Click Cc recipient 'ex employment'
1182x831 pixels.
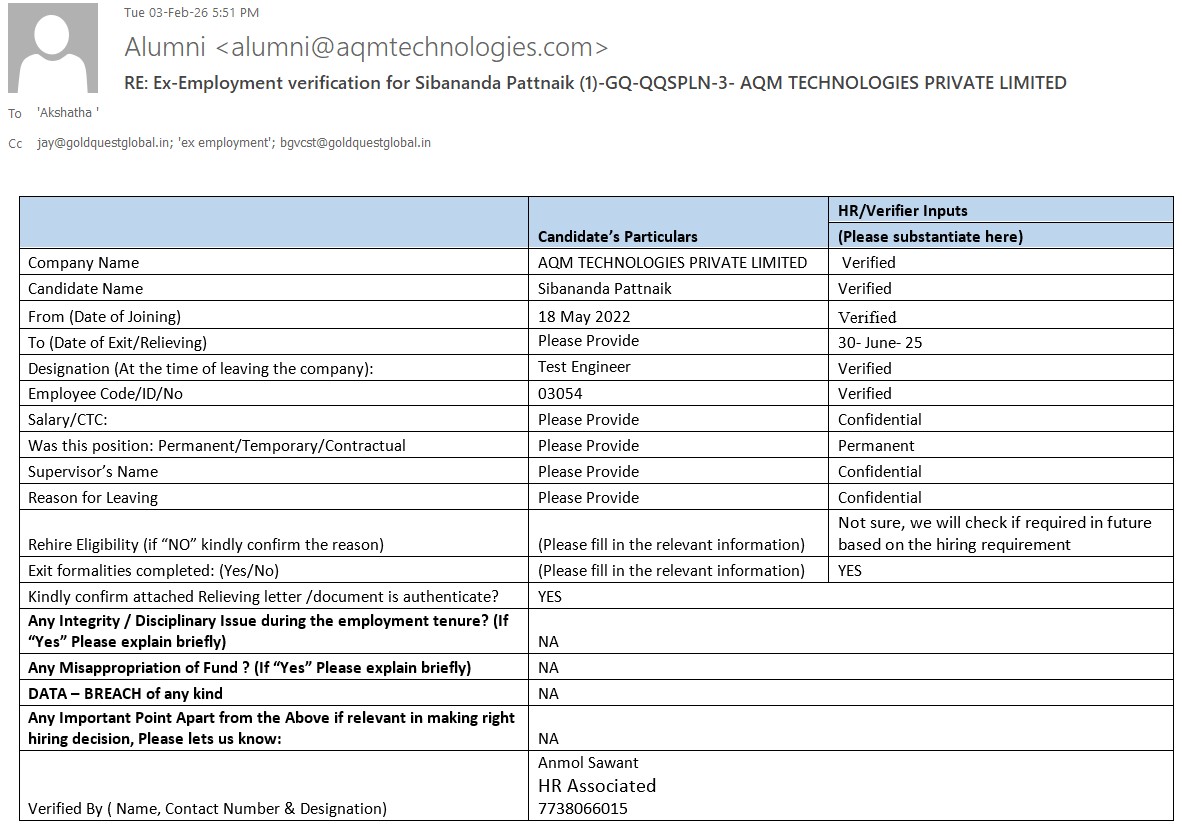[225, 143]
